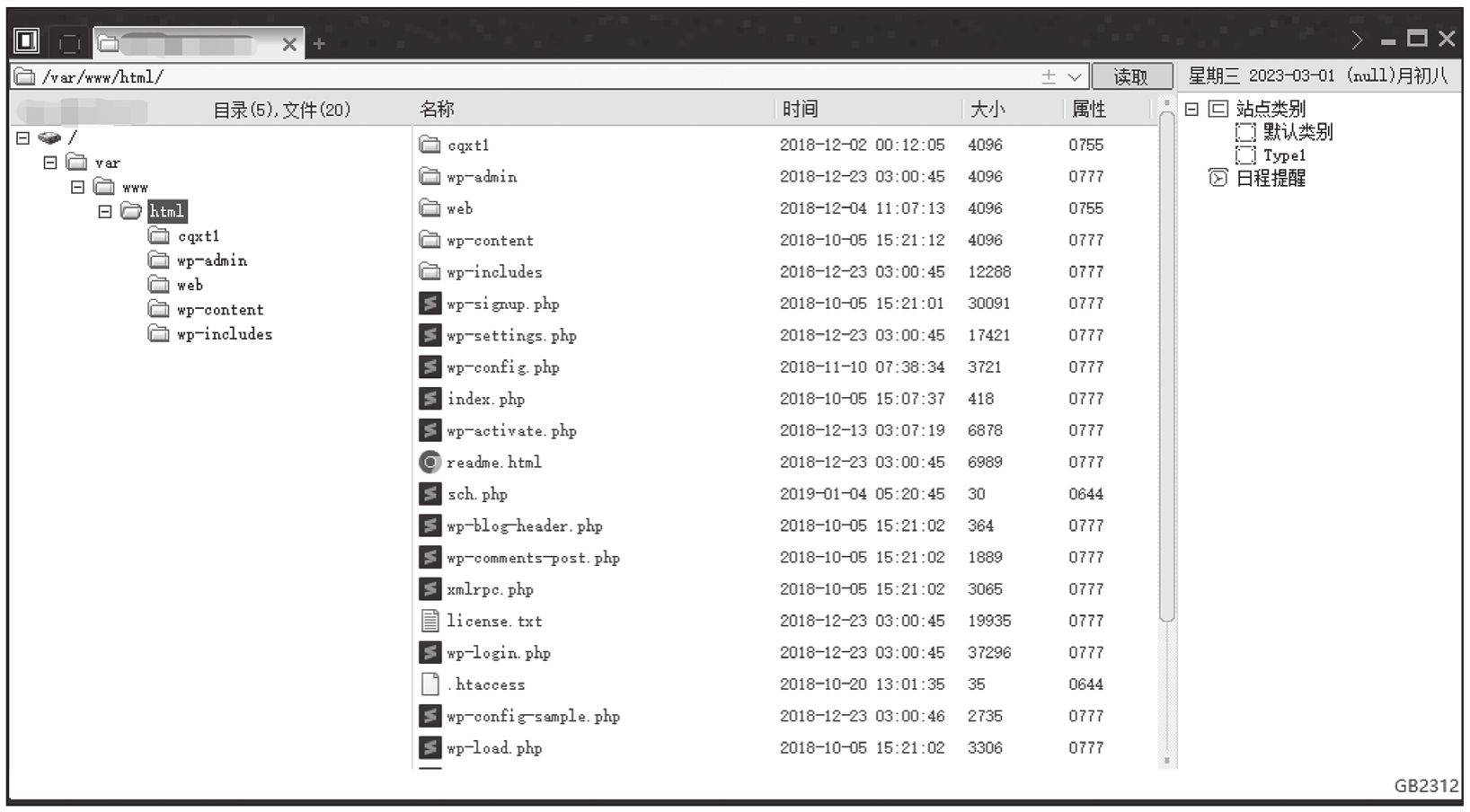Click .htaccess permission value 0644
This screenshot has width=1470, height=812.
pyautogui.click(x=1085, y=684)
